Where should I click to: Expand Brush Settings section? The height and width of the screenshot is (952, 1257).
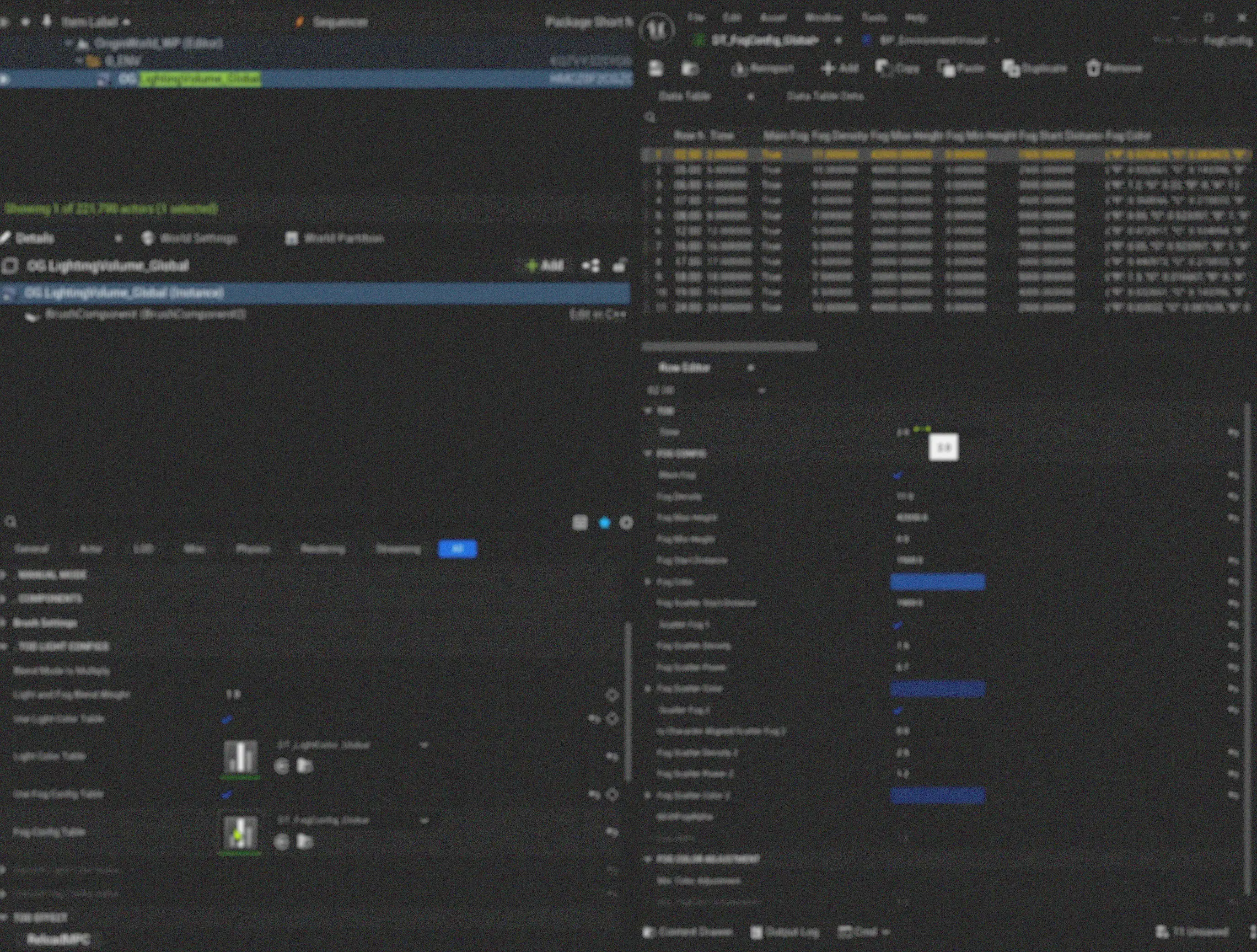tap(3, 623)
